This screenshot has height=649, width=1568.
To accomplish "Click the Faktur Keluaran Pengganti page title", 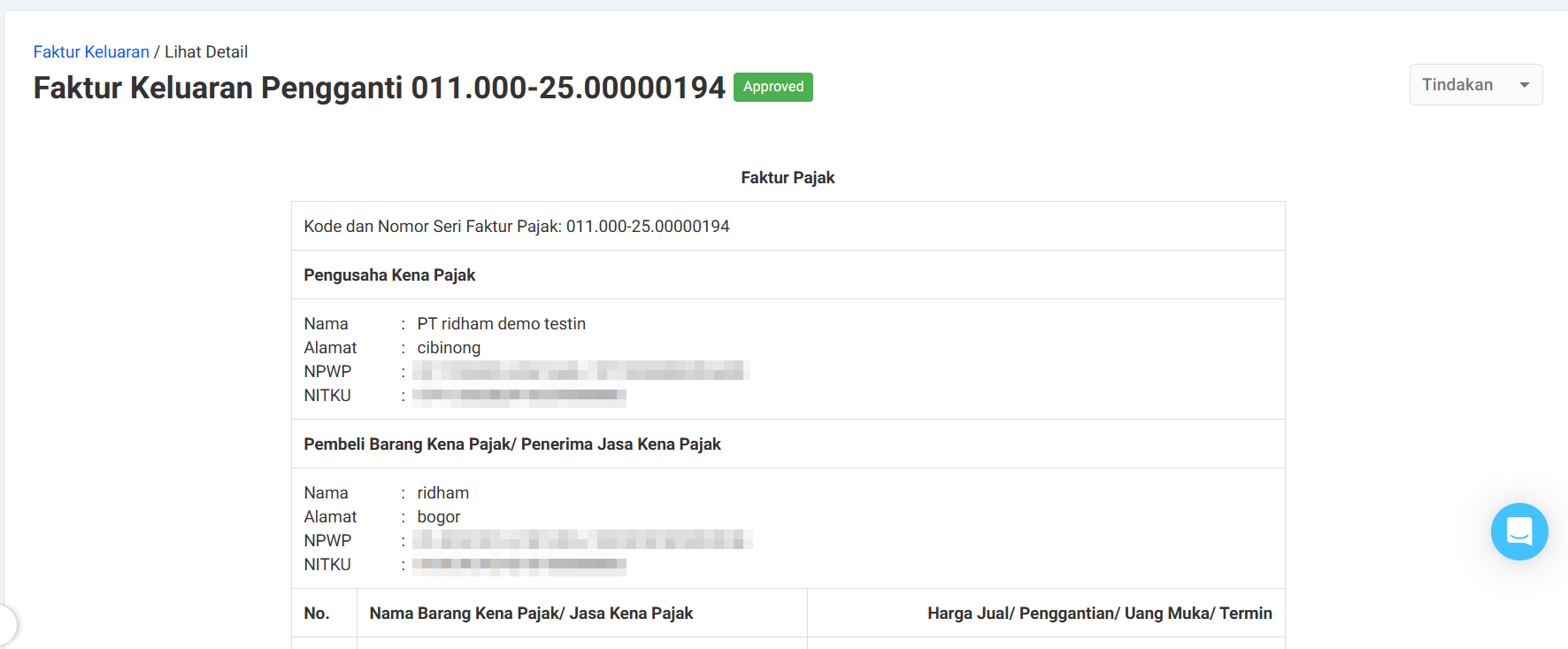I will point(379,88).
